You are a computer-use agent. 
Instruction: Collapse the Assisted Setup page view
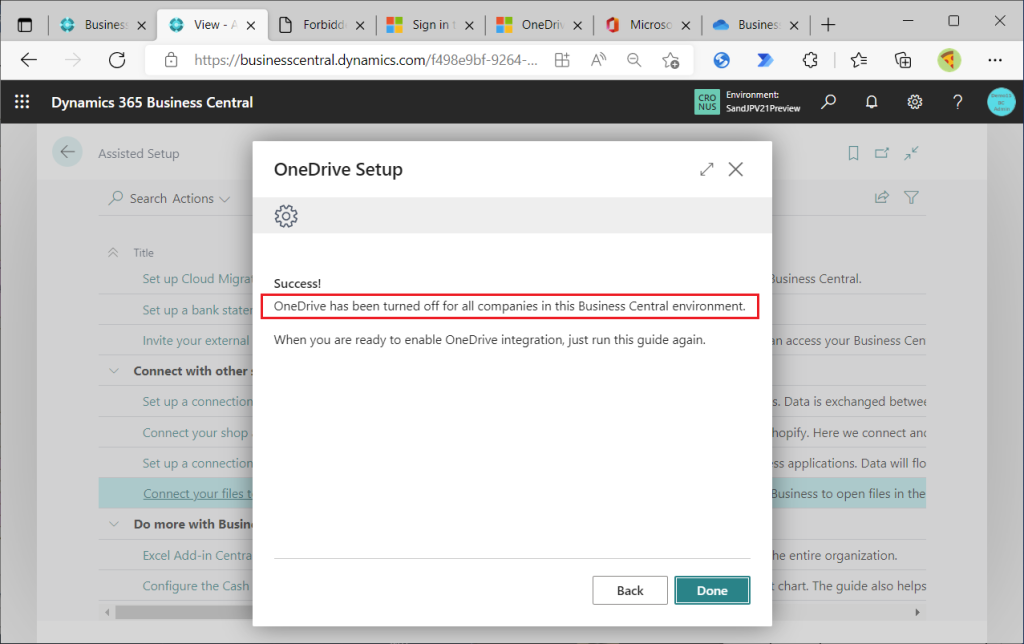click(911, 153)
